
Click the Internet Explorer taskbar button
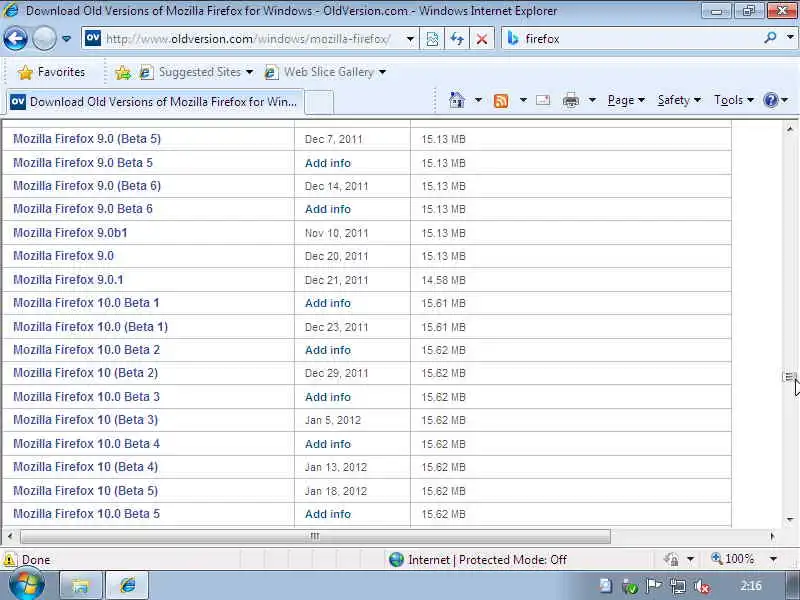tap(128, 585)
